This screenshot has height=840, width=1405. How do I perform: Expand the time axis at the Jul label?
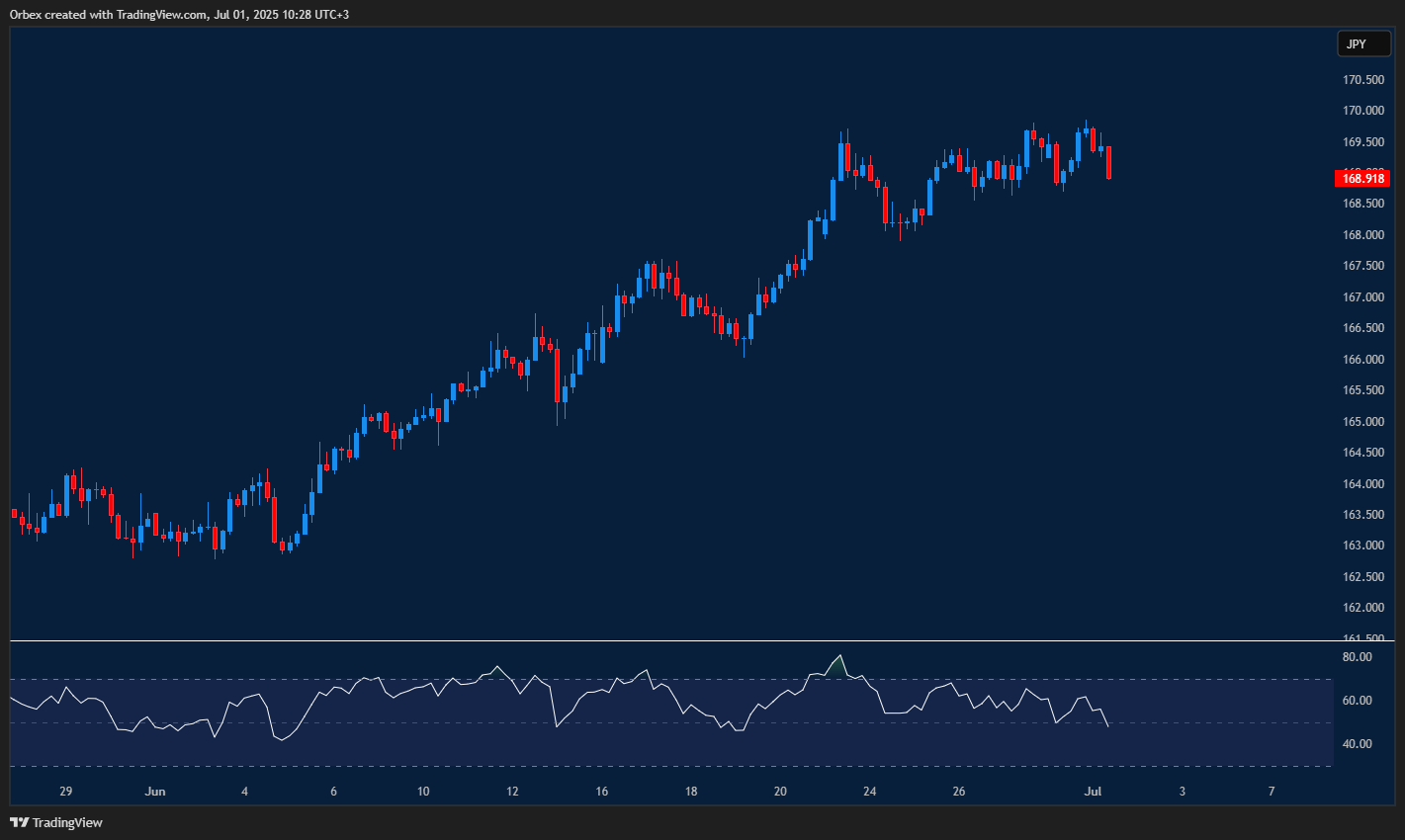pos(1094,791)
